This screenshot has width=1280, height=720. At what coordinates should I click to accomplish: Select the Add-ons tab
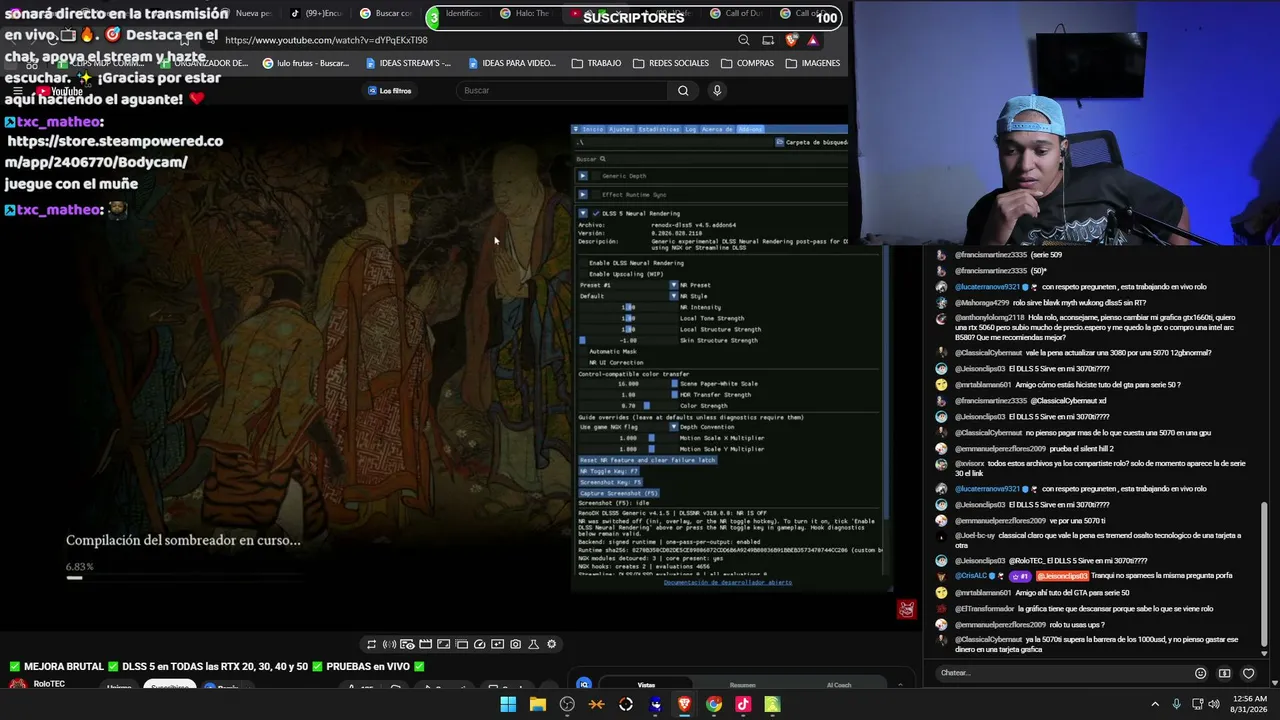(x=750, y=129)
